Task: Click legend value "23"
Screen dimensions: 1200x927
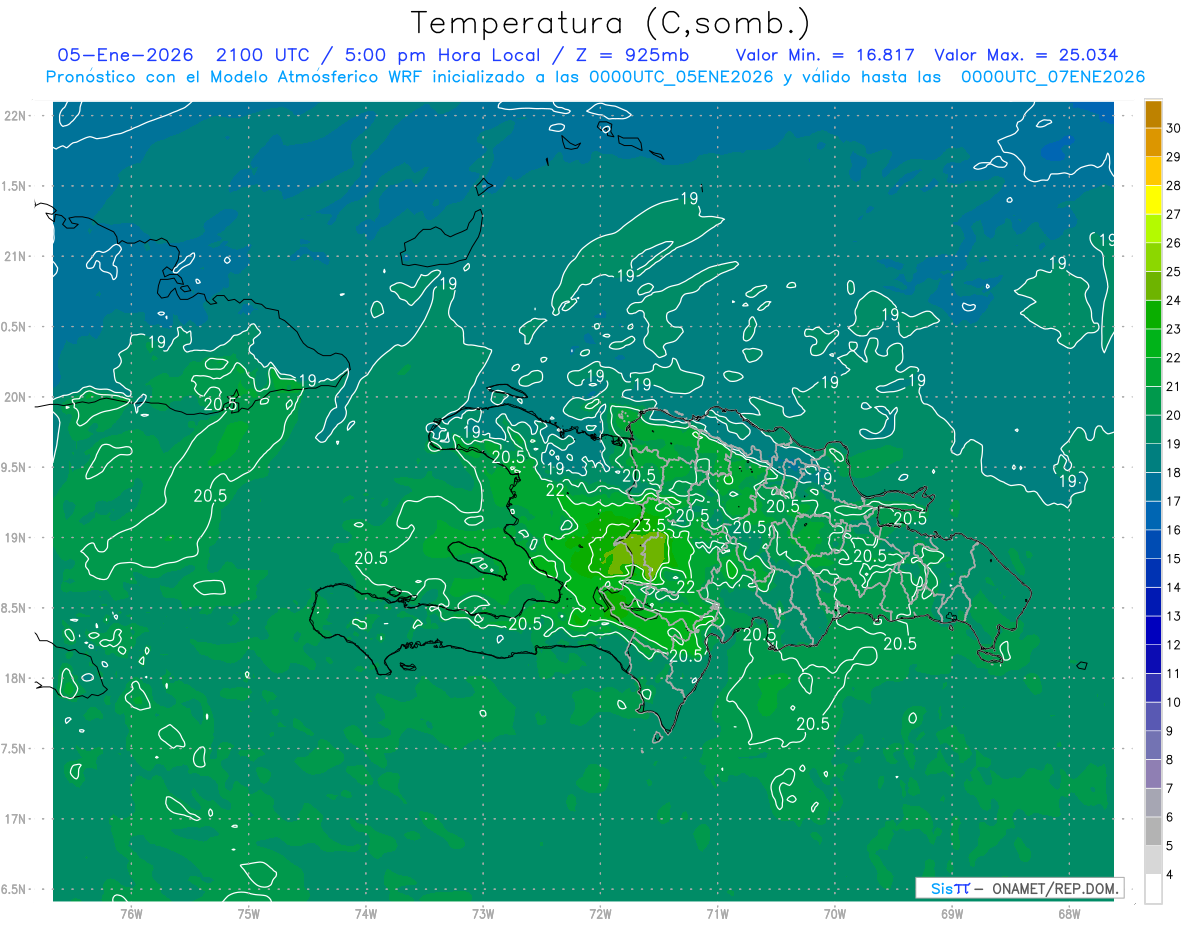Action: pos(1174,329)
